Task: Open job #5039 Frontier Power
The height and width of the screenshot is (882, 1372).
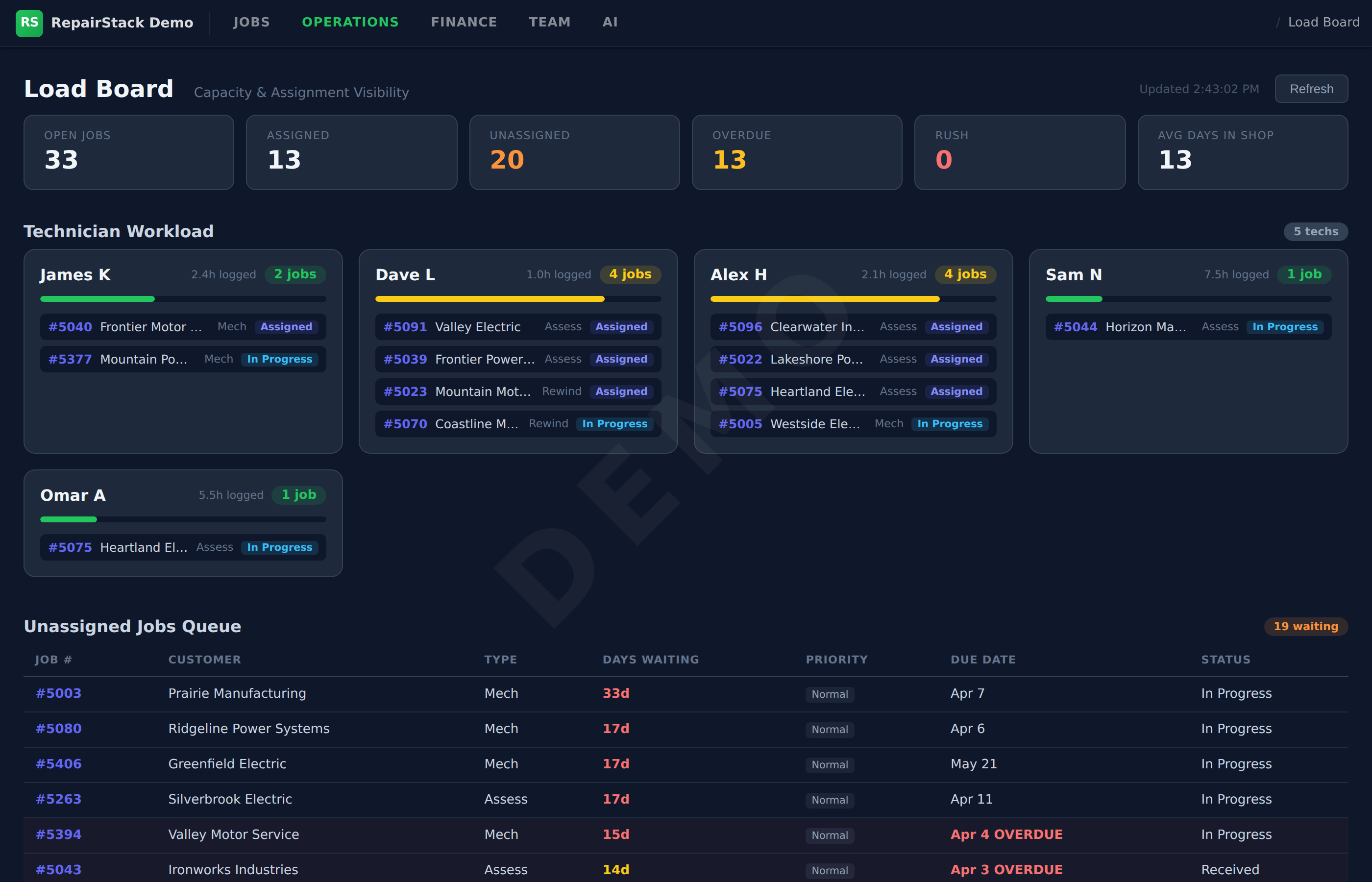Action: (x=518, y=359)
